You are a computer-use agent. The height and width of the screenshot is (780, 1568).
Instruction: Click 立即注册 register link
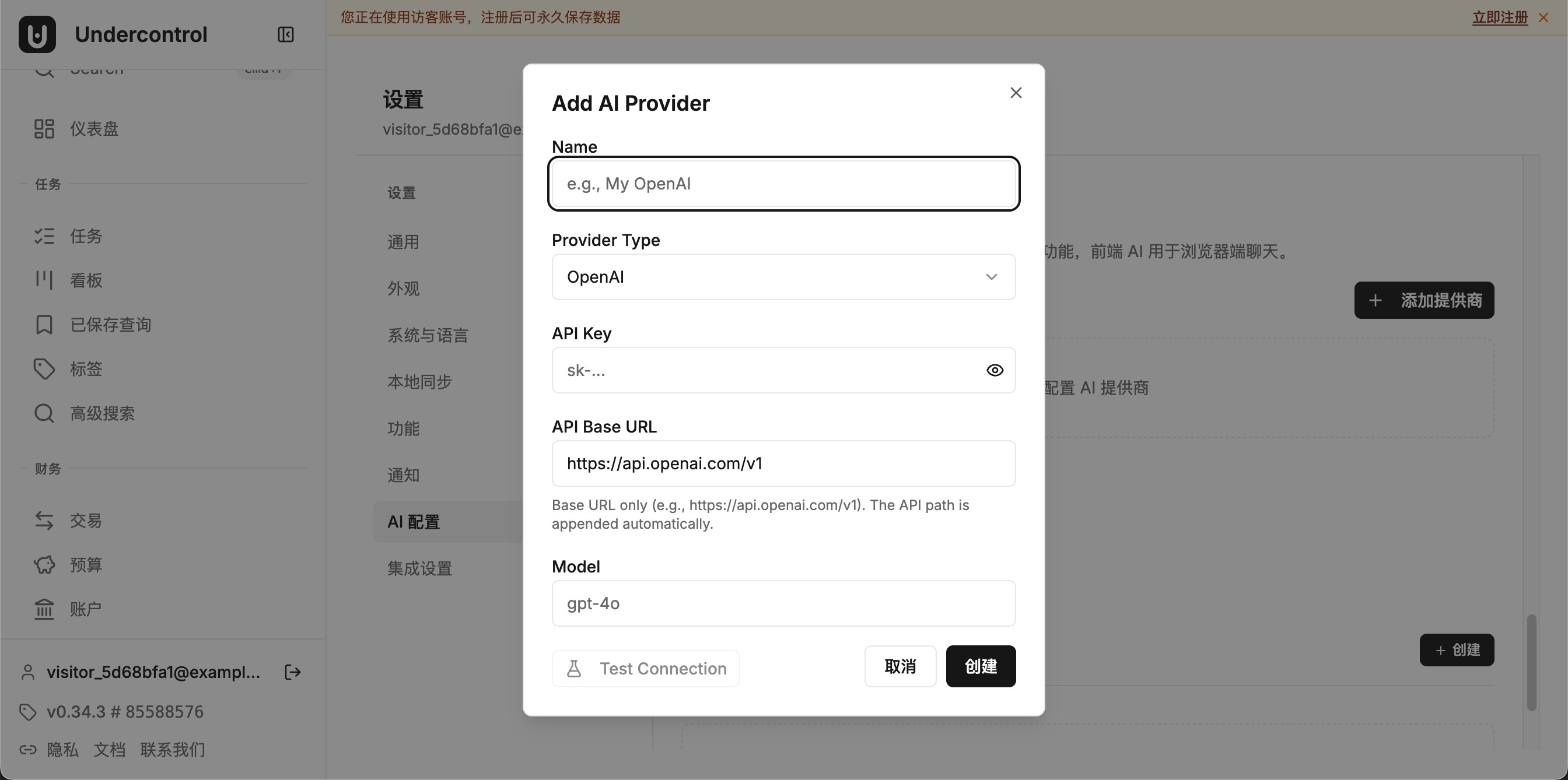tap(1500, 17)
